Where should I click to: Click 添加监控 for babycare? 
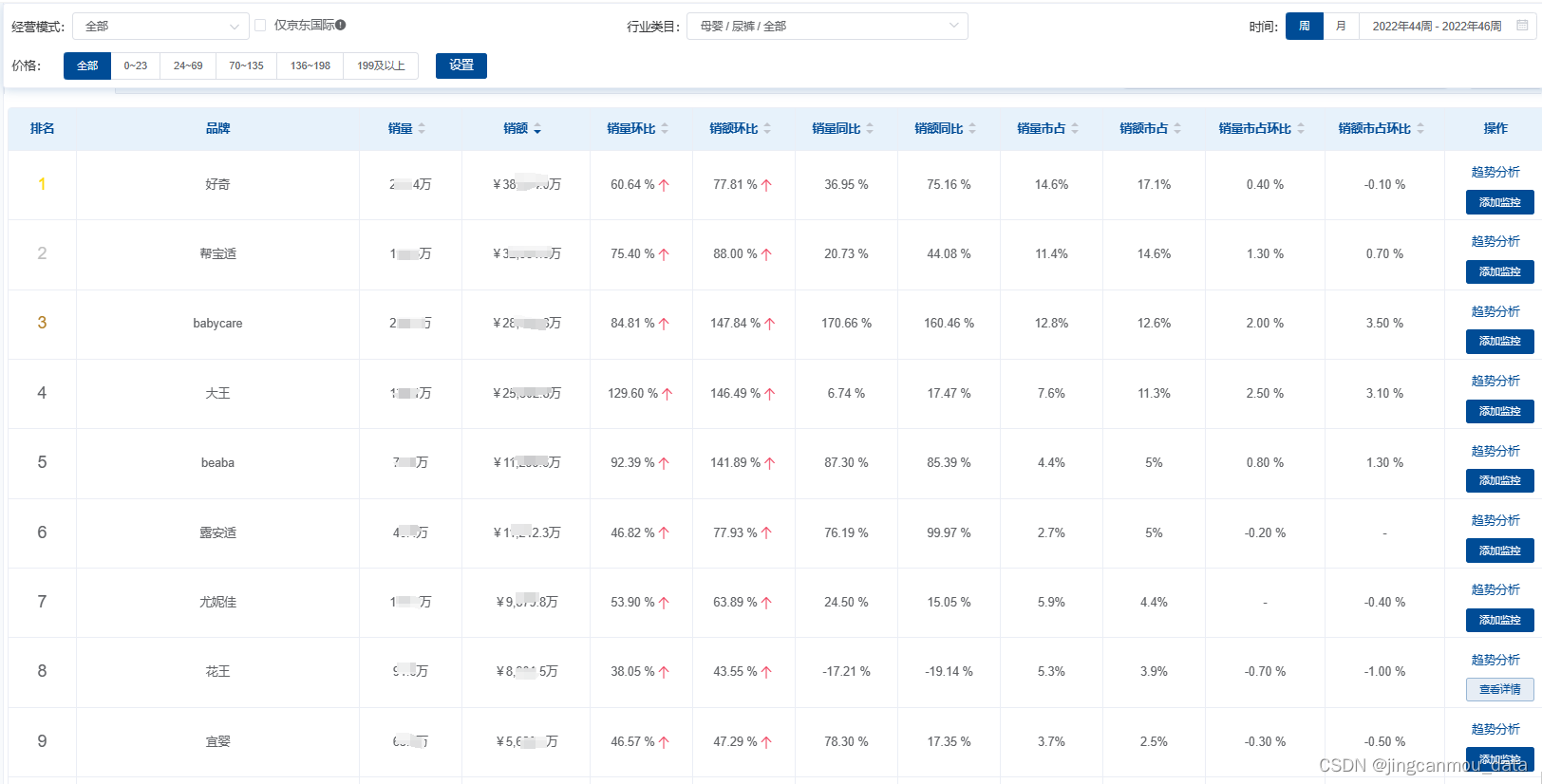coord(1500,341)
